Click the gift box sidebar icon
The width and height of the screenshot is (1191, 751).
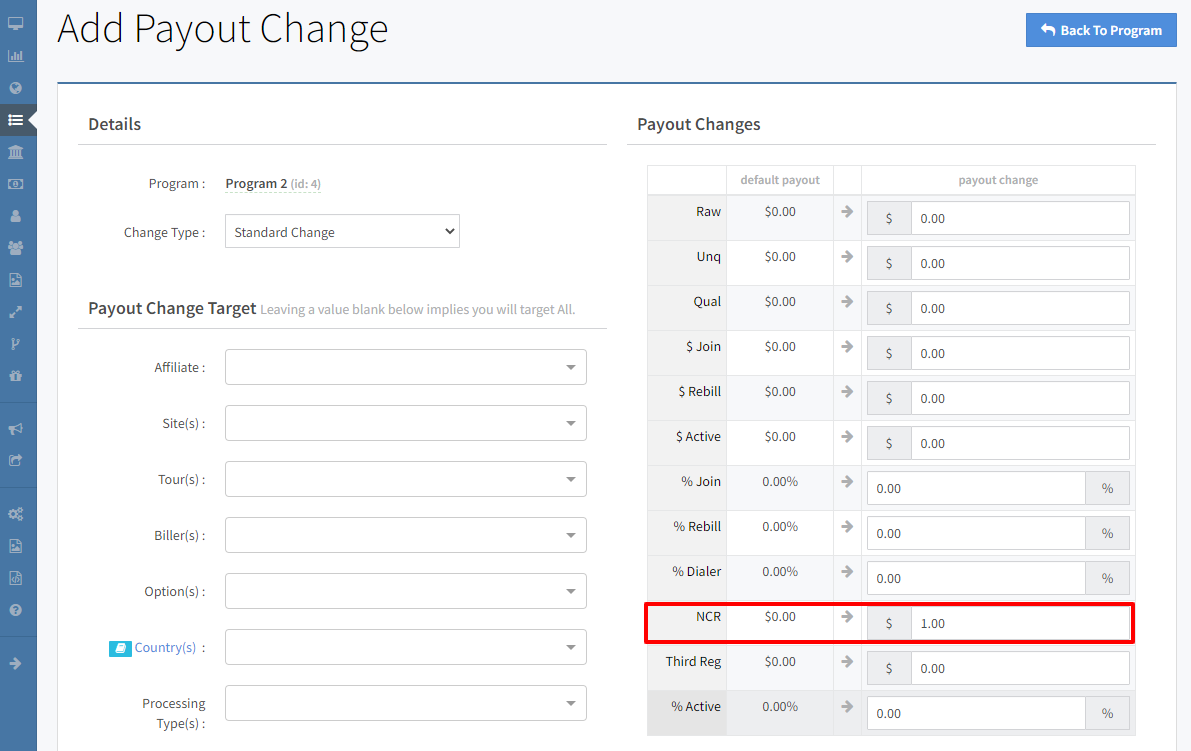tap(15, 376)
